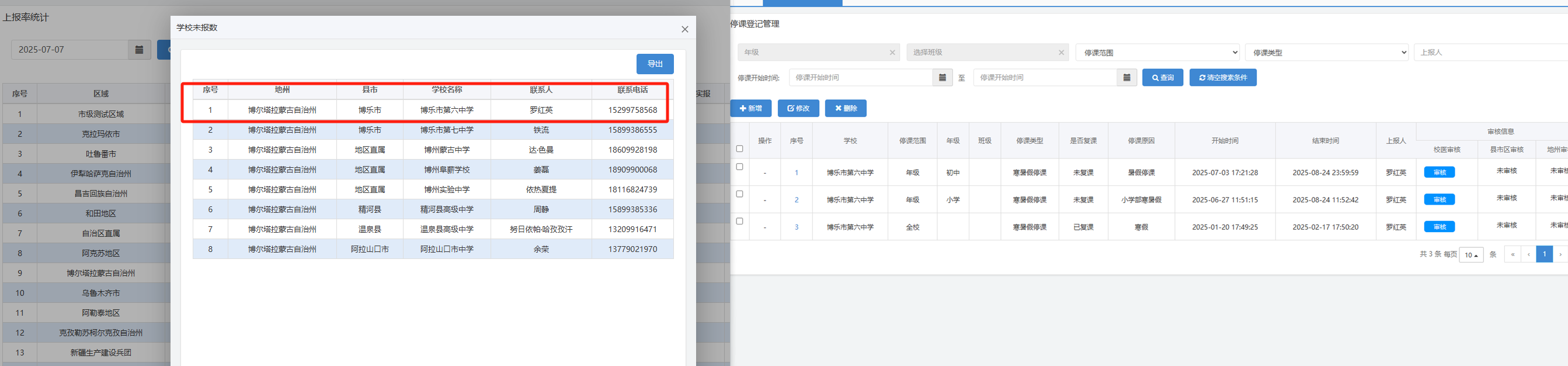Click the 查询 search button
This screenshot has width=1568, height=366.
tap(1162, 77)
